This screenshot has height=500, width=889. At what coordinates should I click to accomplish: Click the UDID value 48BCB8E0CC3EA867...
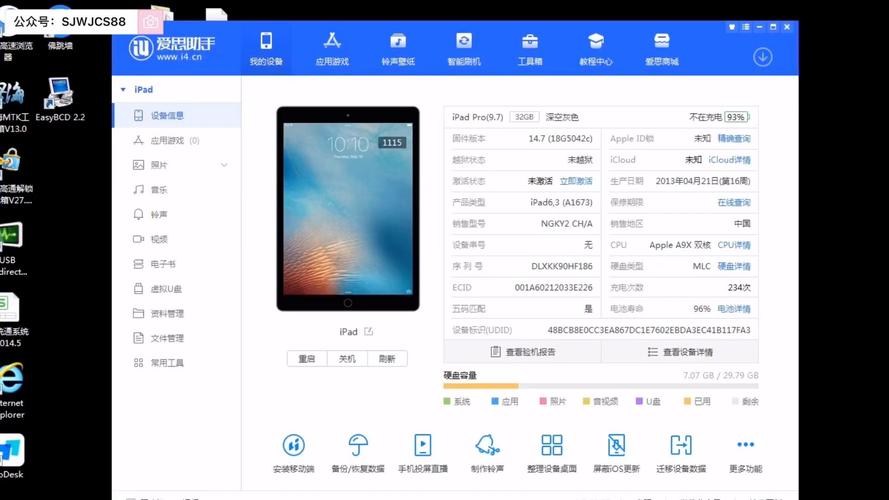649,330
